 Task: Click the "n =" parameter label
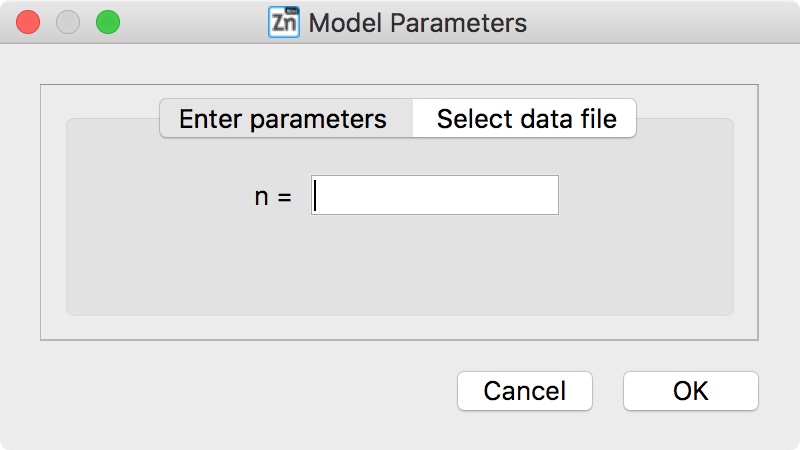coord(273,196)
